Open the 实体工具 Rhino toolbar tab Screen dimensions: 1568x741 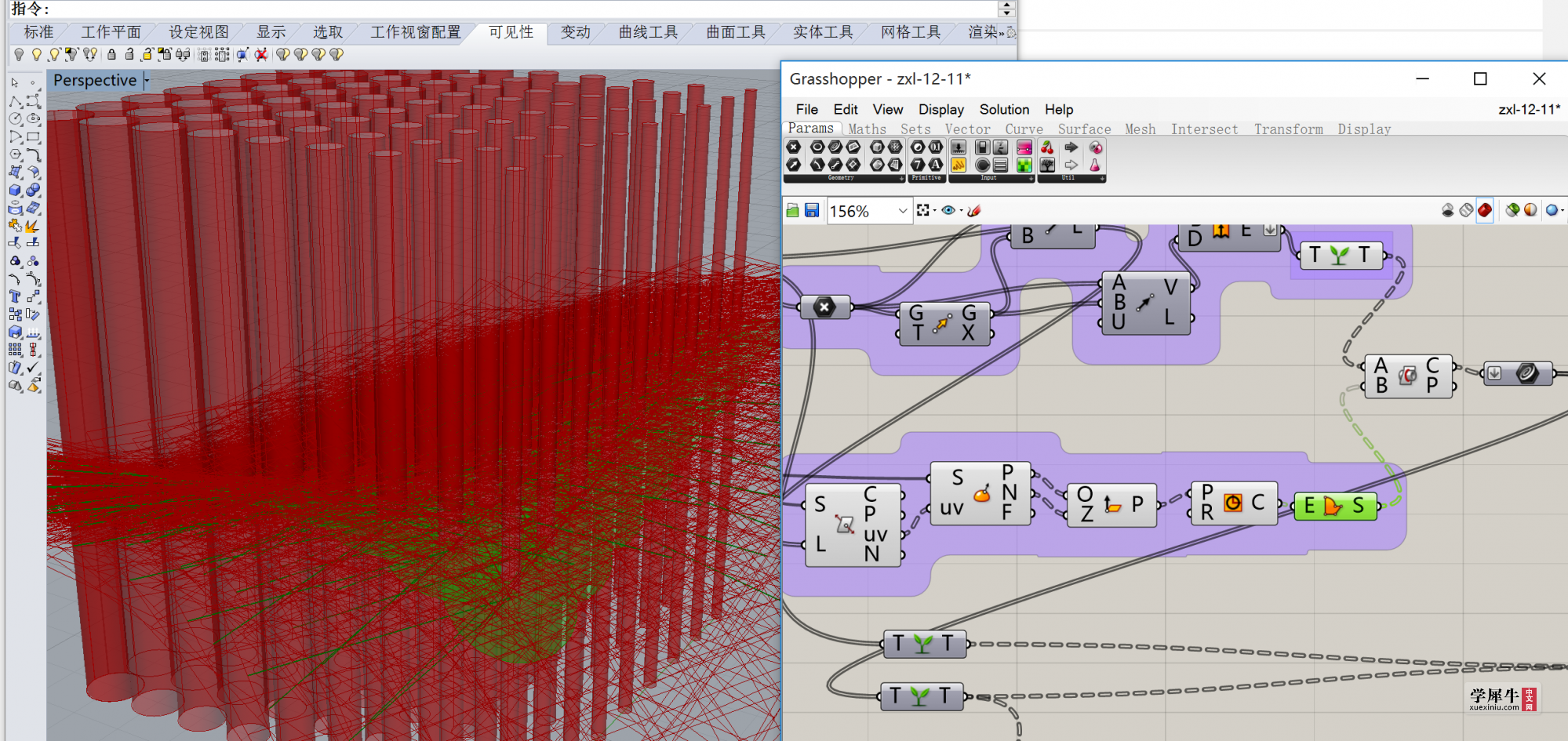[823, 32]
